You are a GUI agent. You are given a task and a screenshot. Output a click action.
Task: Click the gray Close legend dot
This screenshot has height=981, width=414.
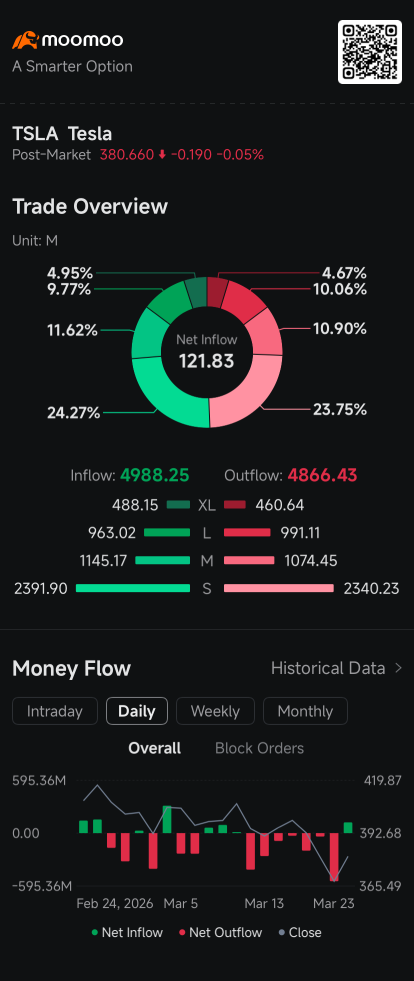tap(282, 932)
